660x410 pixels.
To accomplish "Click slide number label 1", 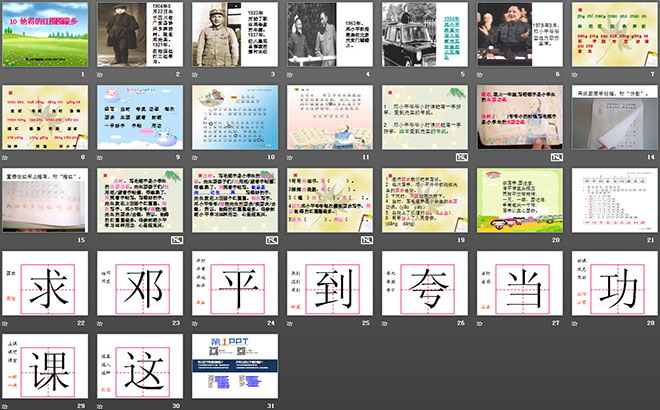I will point(82,75).
